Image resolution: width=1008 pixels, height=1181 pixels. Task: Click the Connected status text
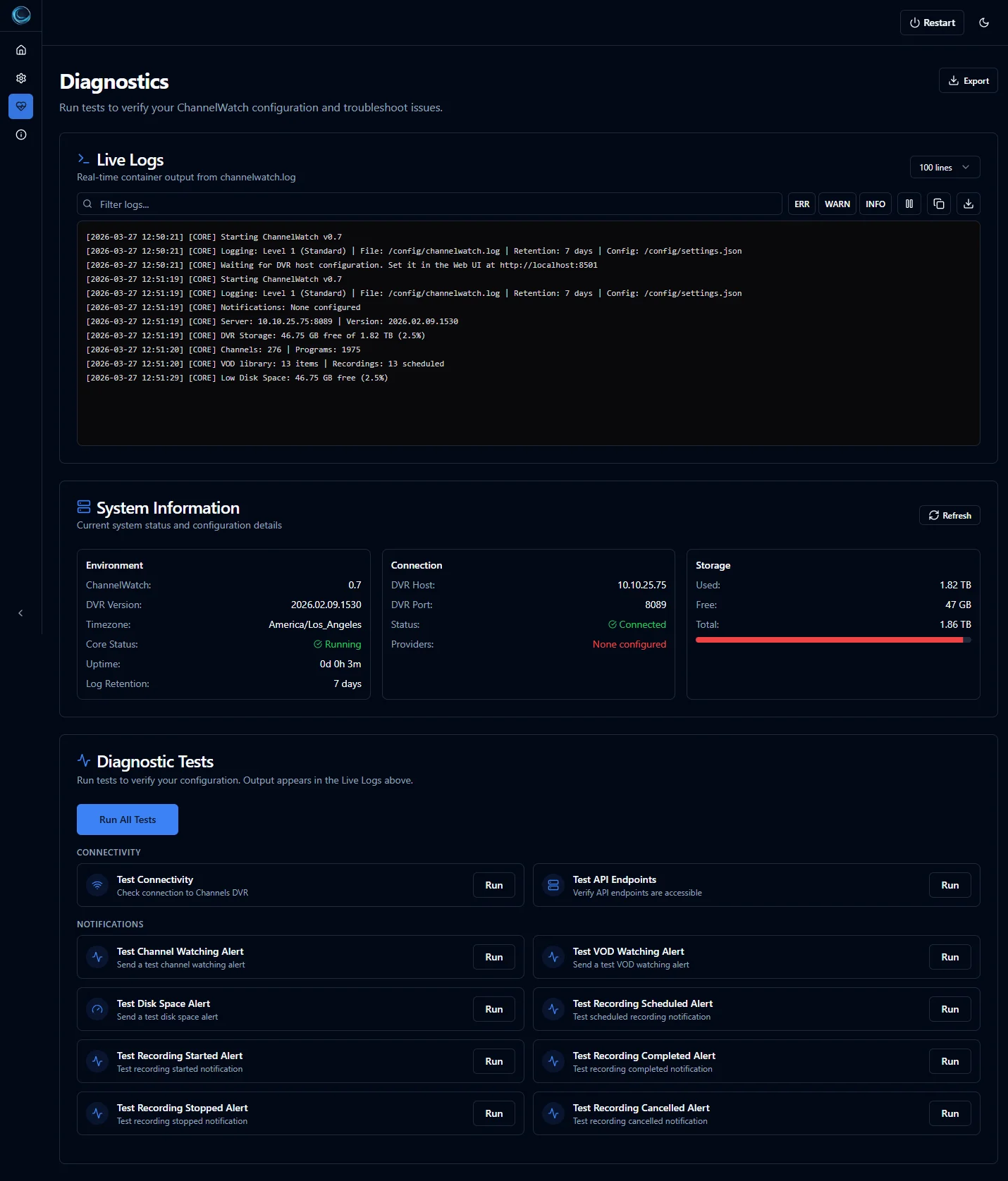(x=642, y=624)
